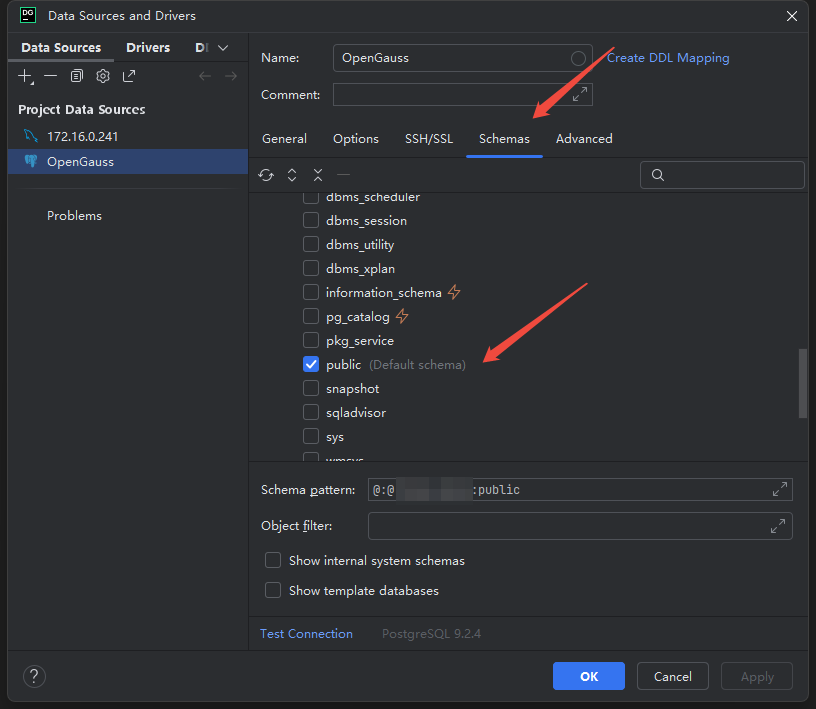Open help with question mark icon
Image resolution: width=816 pixels, height=709 pixels.
click(34, 676)
